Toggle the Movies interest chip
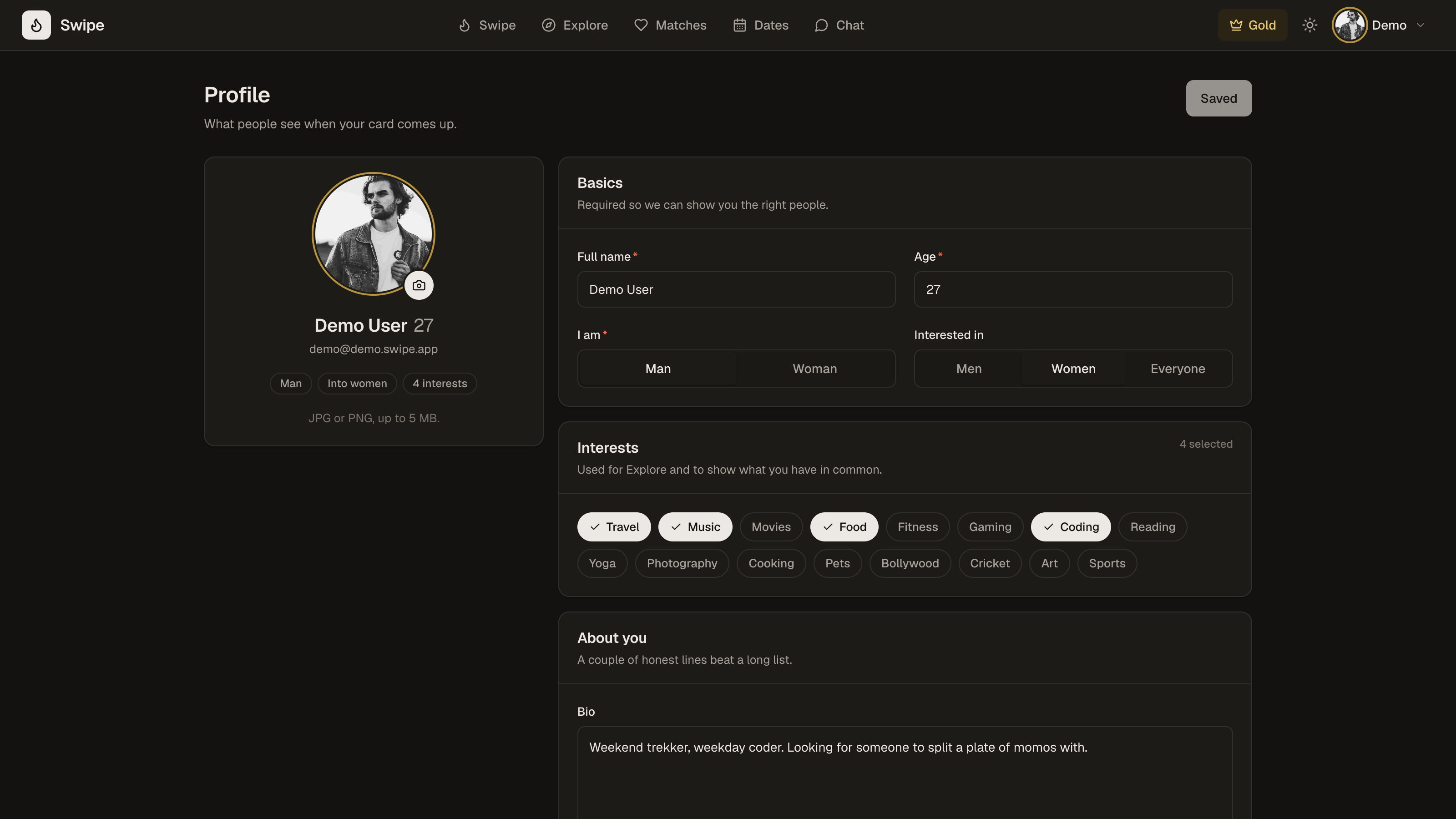The height and width of the screenshot is (819, 1456). (771, 527)
